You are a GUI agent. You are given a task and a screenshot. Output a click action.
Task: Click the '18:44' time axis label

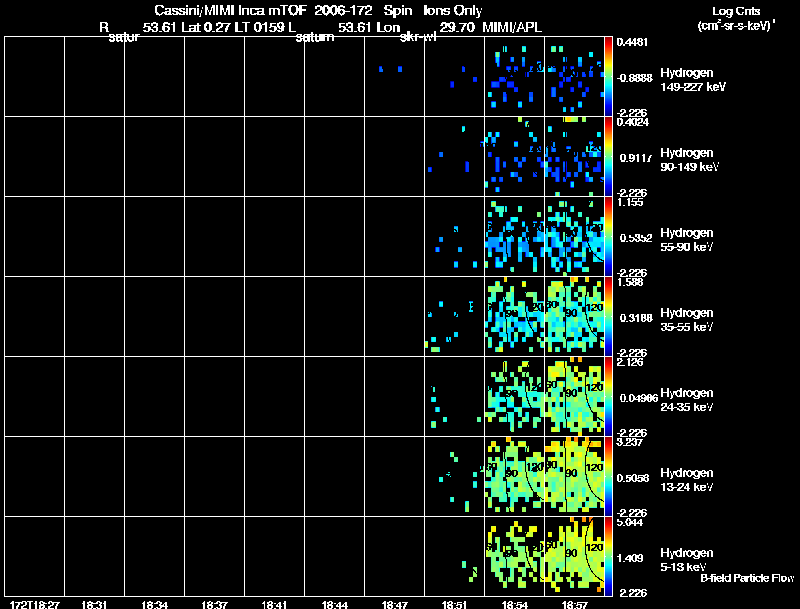pos(335,604)
